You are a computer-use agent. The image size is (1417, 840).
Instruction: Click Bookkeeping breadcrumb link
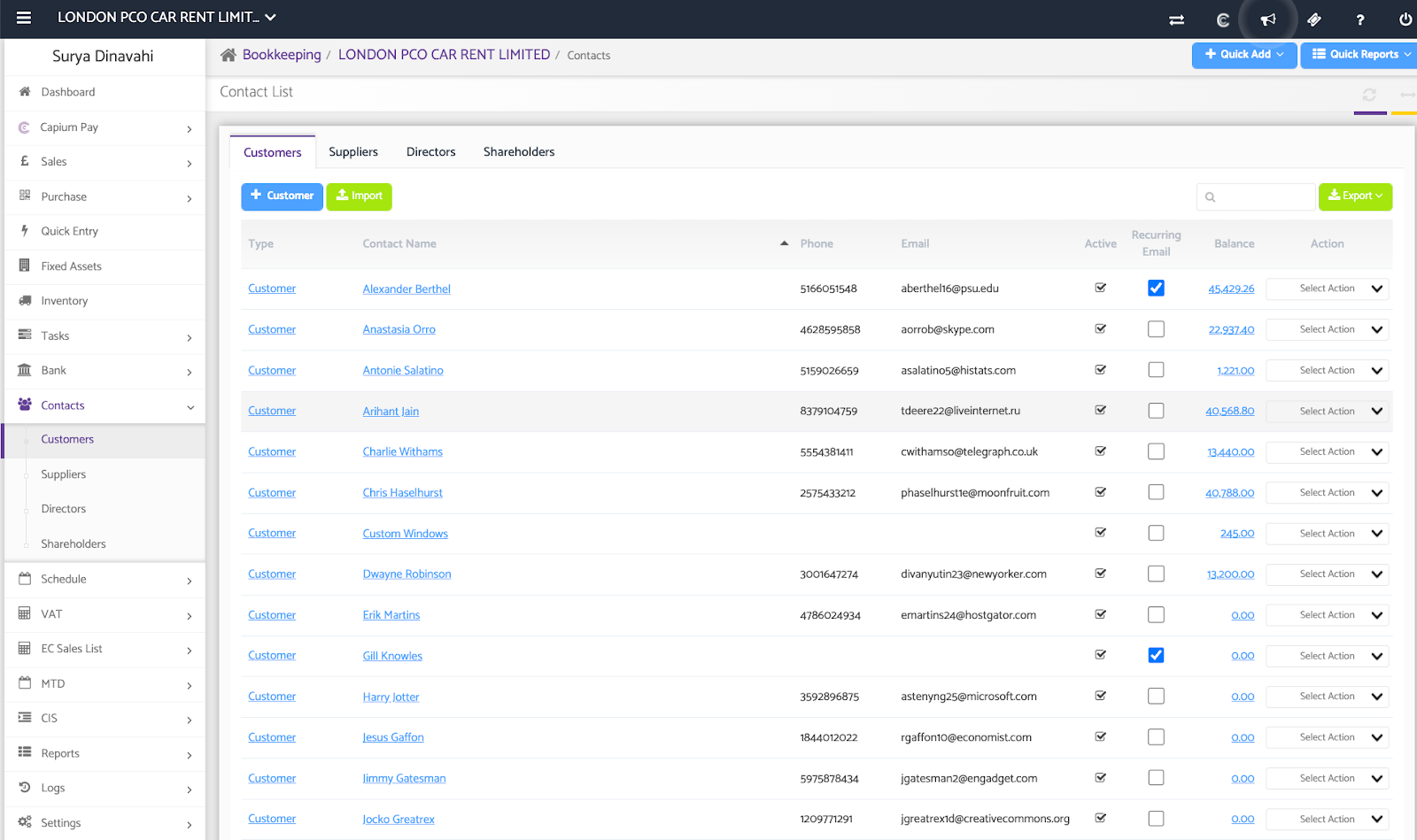[282, 55]
